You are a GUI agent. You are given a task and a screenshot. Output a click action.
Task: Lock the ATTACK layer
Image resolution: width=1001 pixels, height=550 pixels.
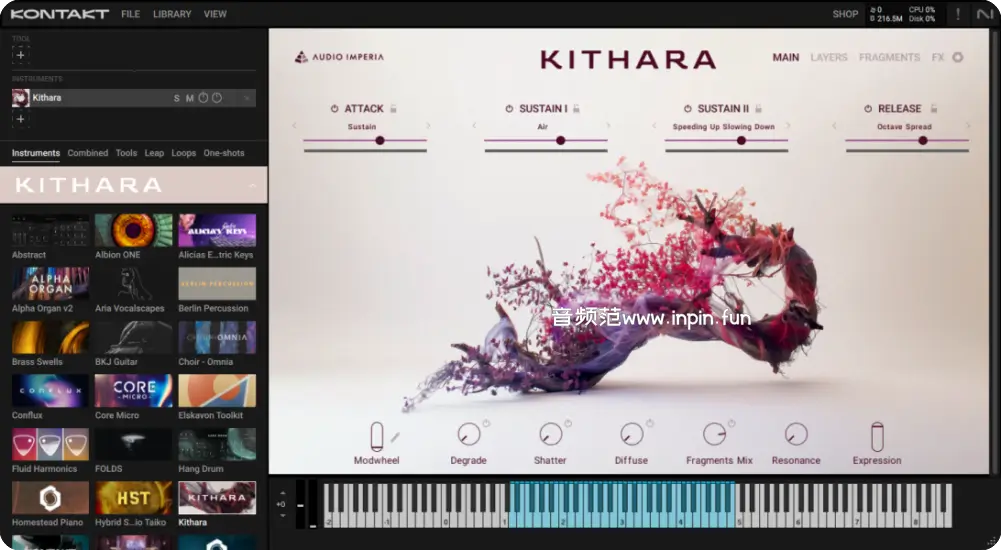393,108
